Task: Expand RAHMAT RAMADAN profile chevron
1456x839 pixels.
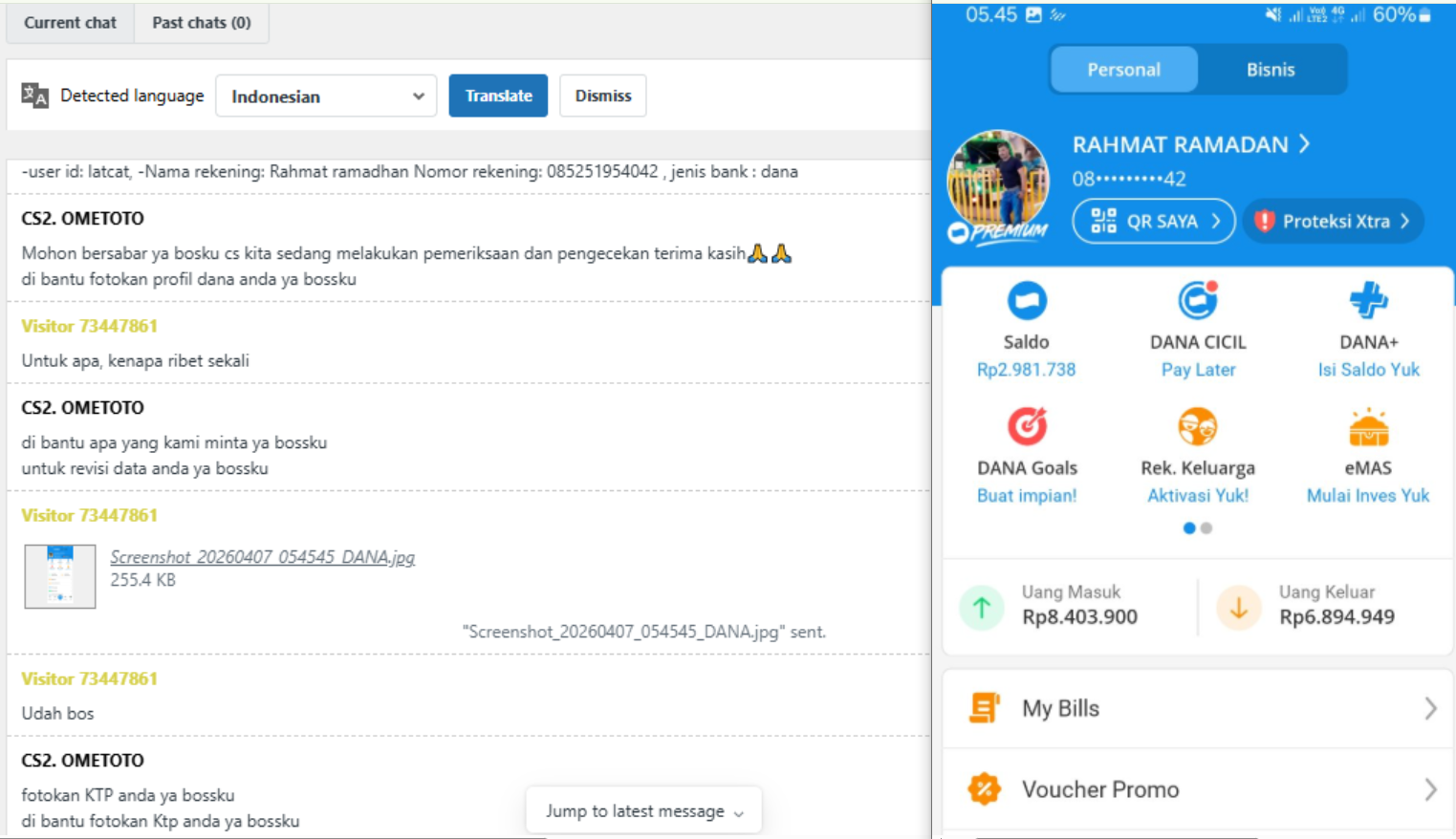Action: point(1304,144)
